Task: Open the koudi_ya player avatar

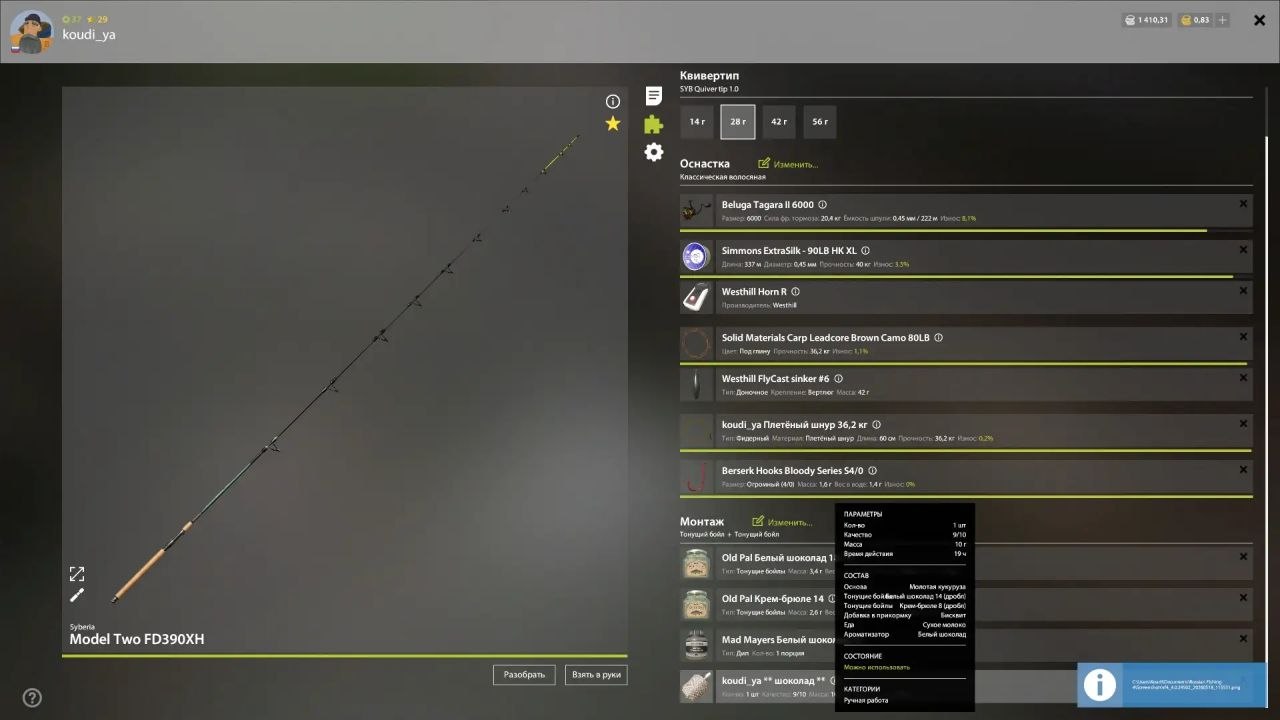Action: click(x=31, y=32)
